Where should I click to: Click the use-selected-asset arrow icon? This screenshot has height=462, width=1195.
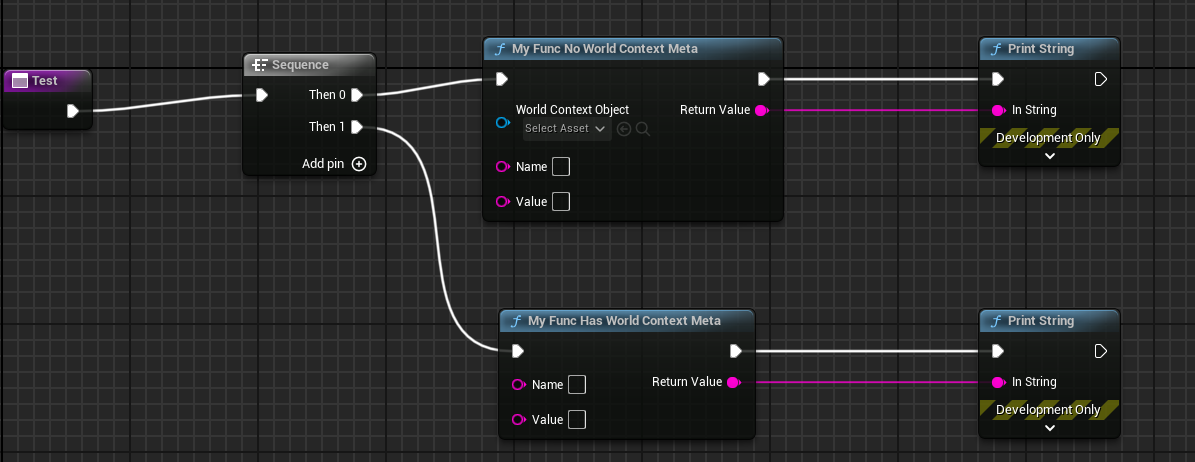(x=624, y=129)
